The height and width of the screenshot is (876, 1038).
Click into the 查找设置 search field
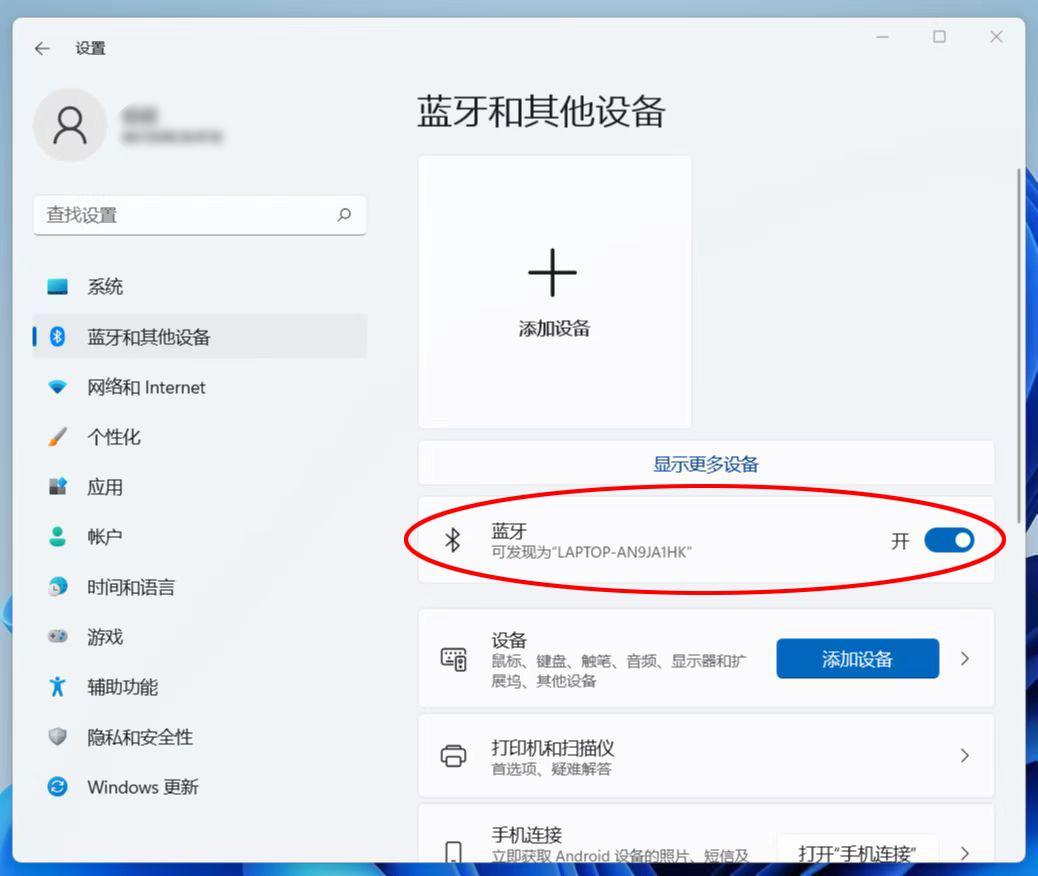point(199,215)
